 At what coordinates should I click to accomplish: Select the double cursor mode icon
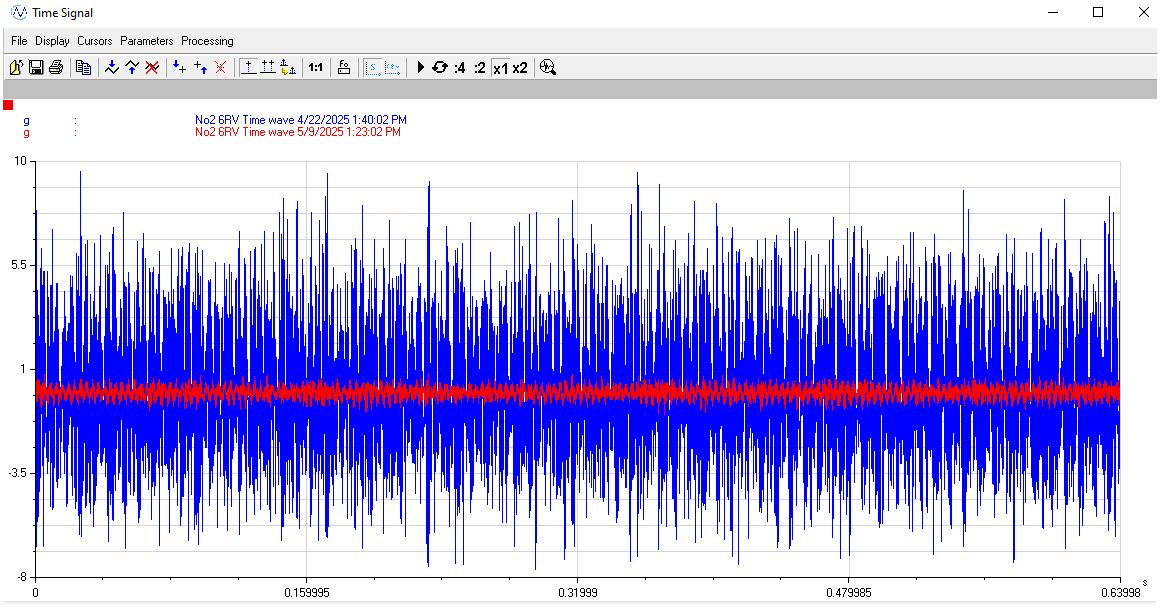click(268, 67)
